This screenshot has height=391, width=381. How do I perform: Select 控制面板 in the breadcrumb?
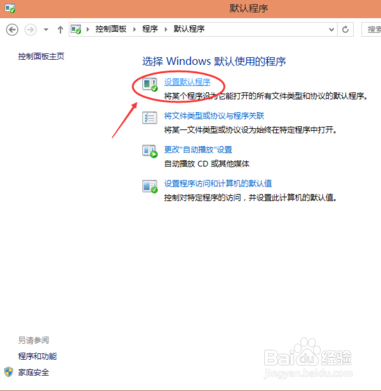click(x=111, y=29)
